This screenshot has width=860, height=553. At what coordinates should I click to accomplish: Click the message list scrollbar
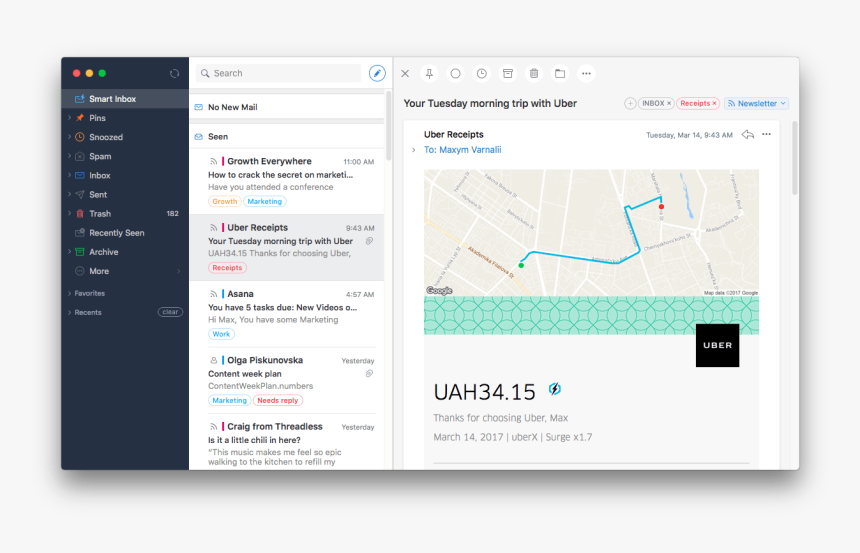(389, 126)
